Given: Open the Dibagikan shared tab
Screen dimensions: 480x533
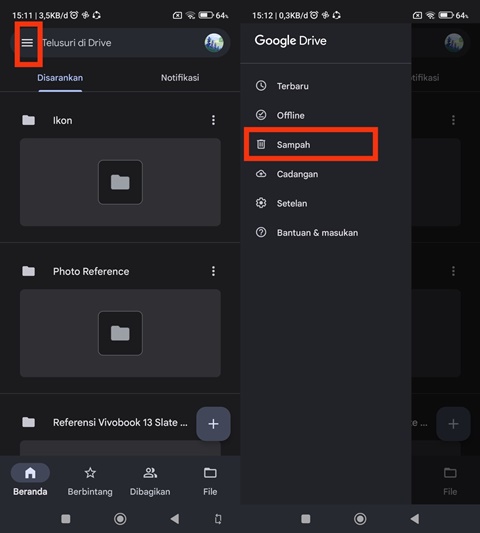Looking at the screenshot, I should (150, 481).
